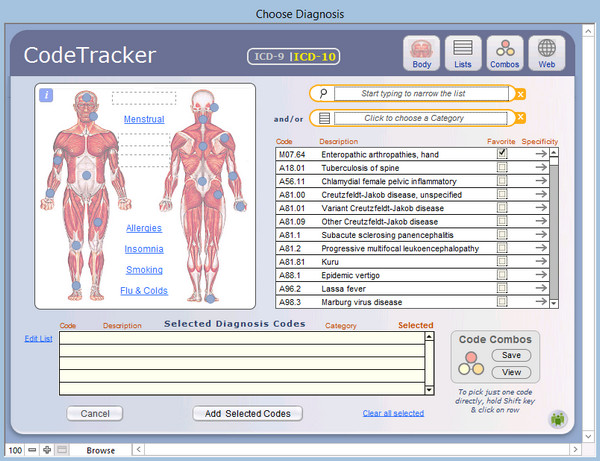Click the list icon in category box
Image resolution: width=600 pixels, height=461 pixels.
click(x=324, y=118)
